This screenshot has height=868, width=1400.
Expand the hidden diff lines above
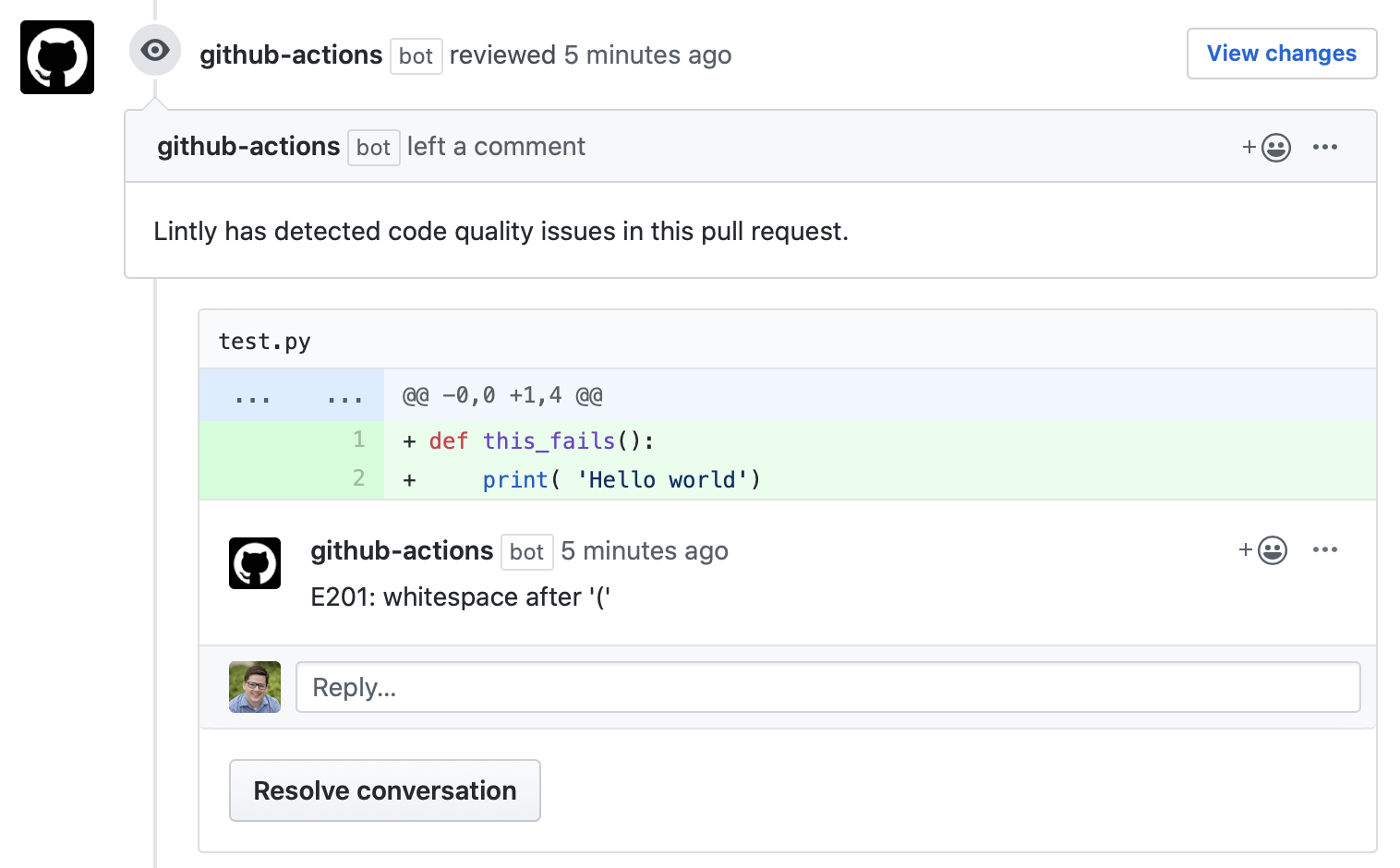[x=292, y=396]
